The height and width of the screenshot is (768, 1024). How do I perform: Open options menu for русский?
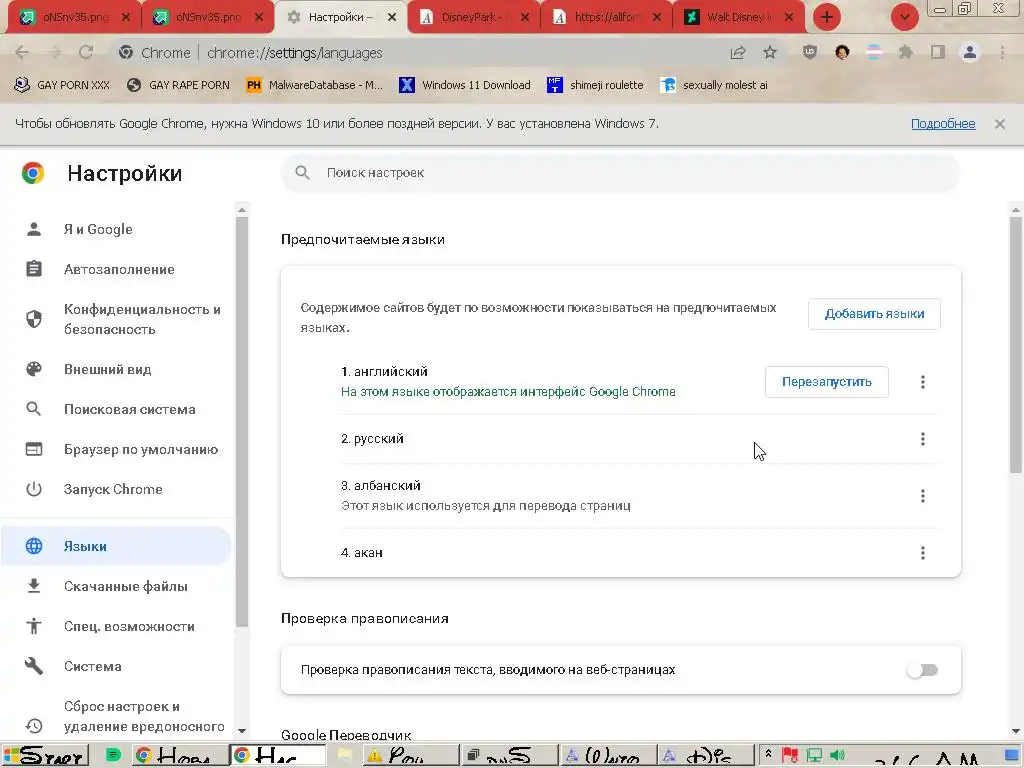[923, 439]
